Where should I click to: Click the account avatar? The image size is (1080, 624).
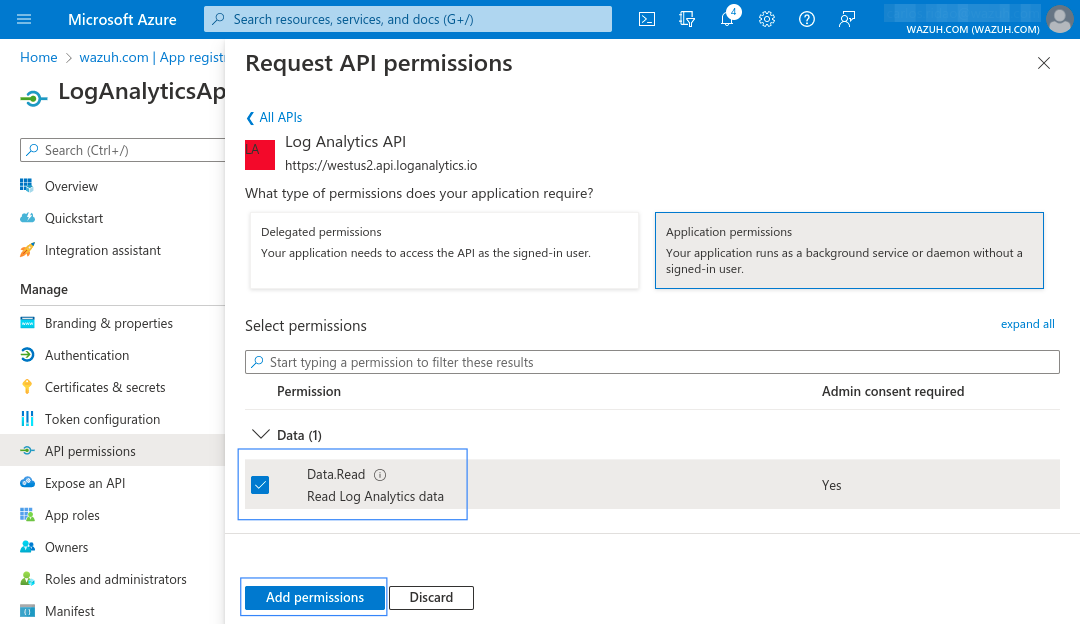tap(1060, 19)
